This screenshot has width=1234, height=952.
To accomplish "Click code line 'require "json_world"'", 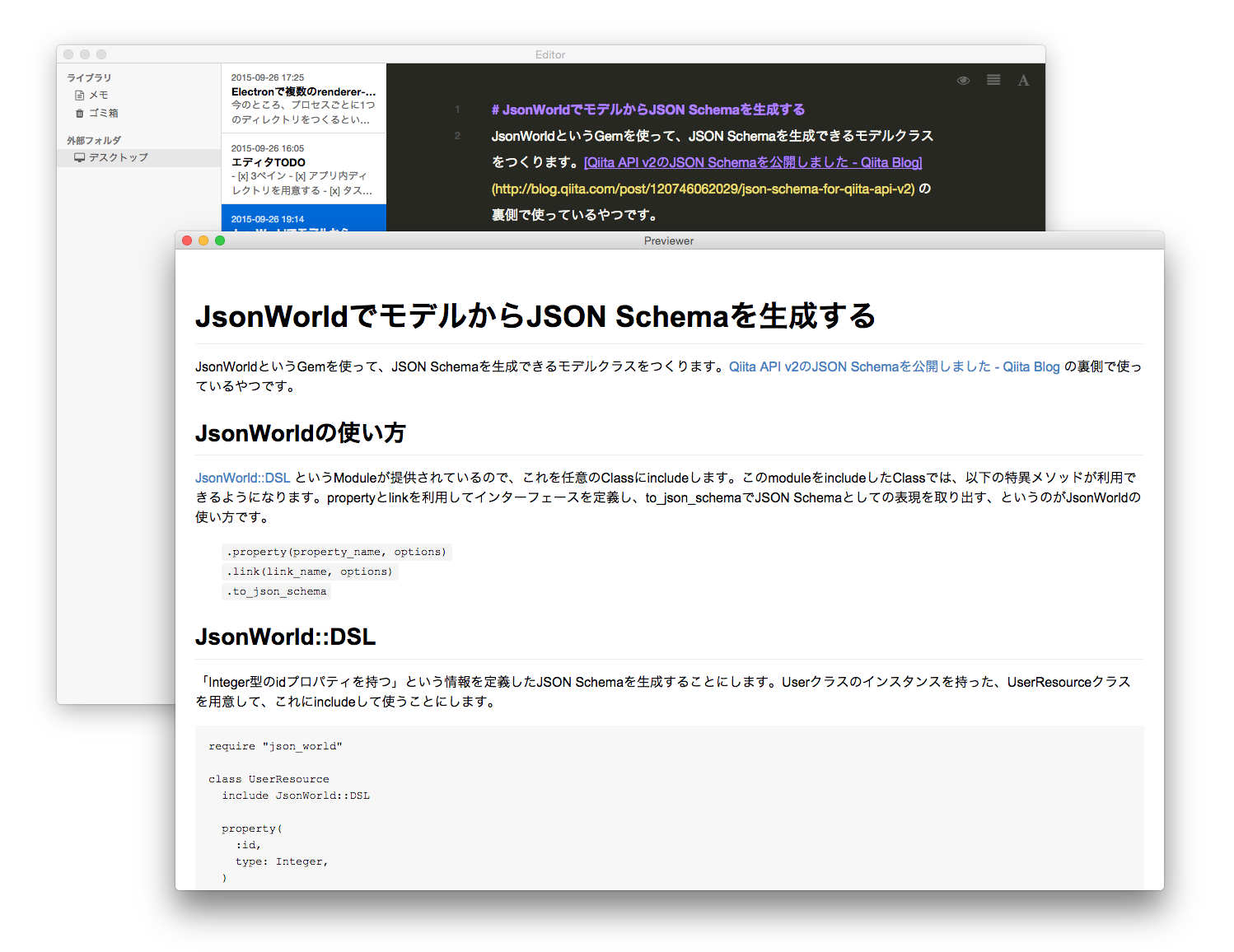I will click(275, 746).
